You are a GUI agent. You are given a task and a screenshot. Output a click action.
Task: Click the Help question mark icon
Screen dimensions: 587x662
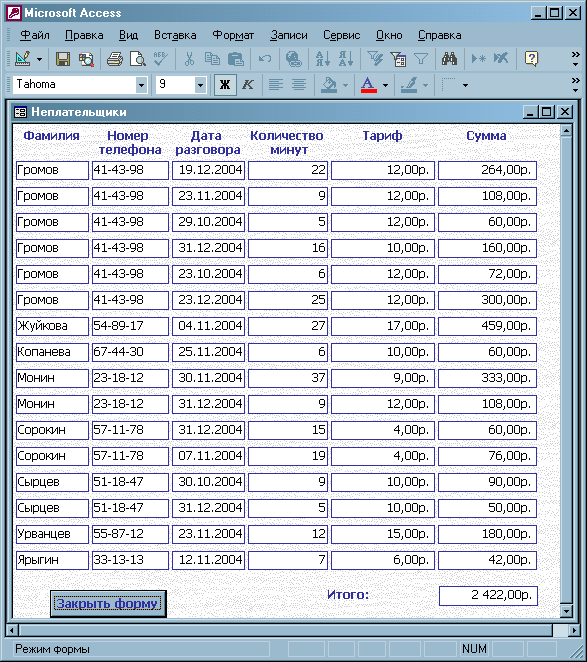(531, 59)
